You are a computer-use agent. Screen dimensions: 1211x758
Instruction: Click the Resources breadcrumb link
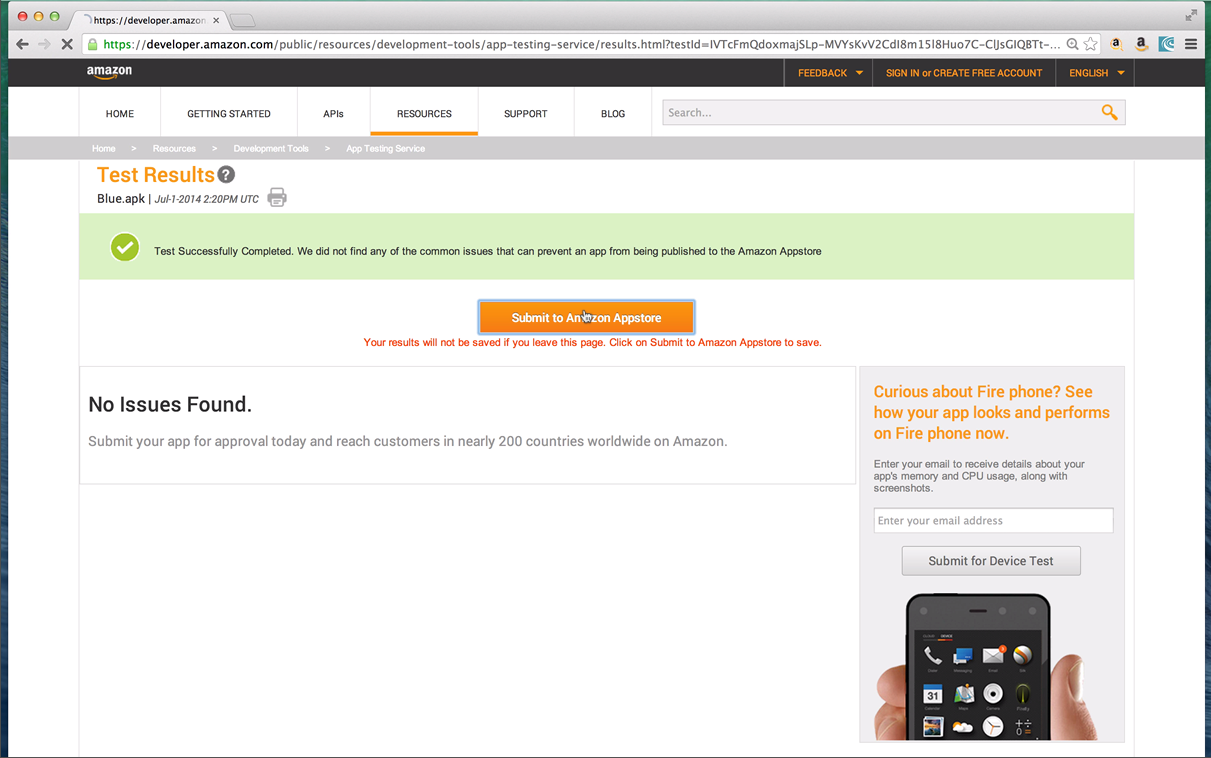pos(174,148)
